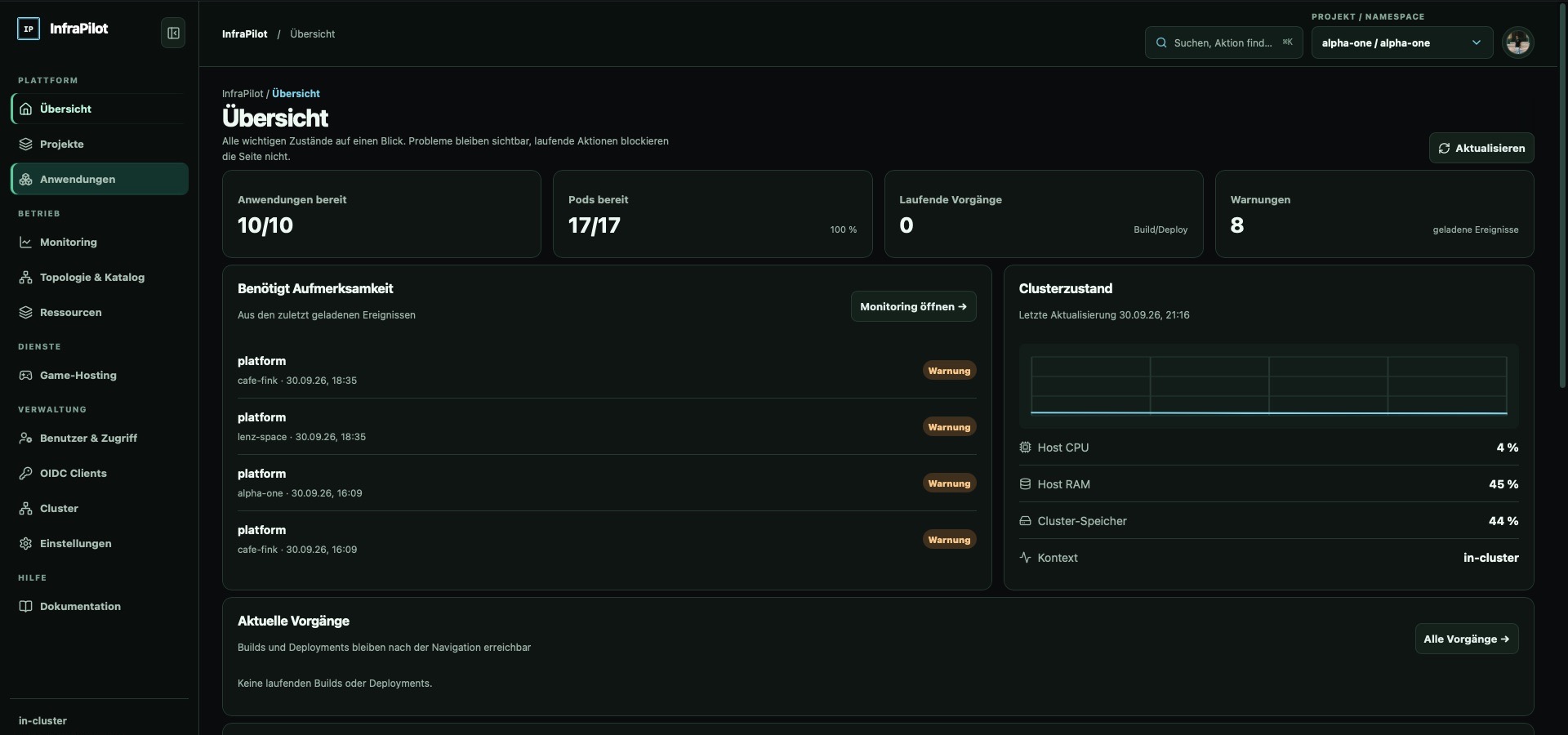Open the alpha-one / alpha-one namespace dropdown
The image size is (1568, 735).
[x=1401, y=42]
